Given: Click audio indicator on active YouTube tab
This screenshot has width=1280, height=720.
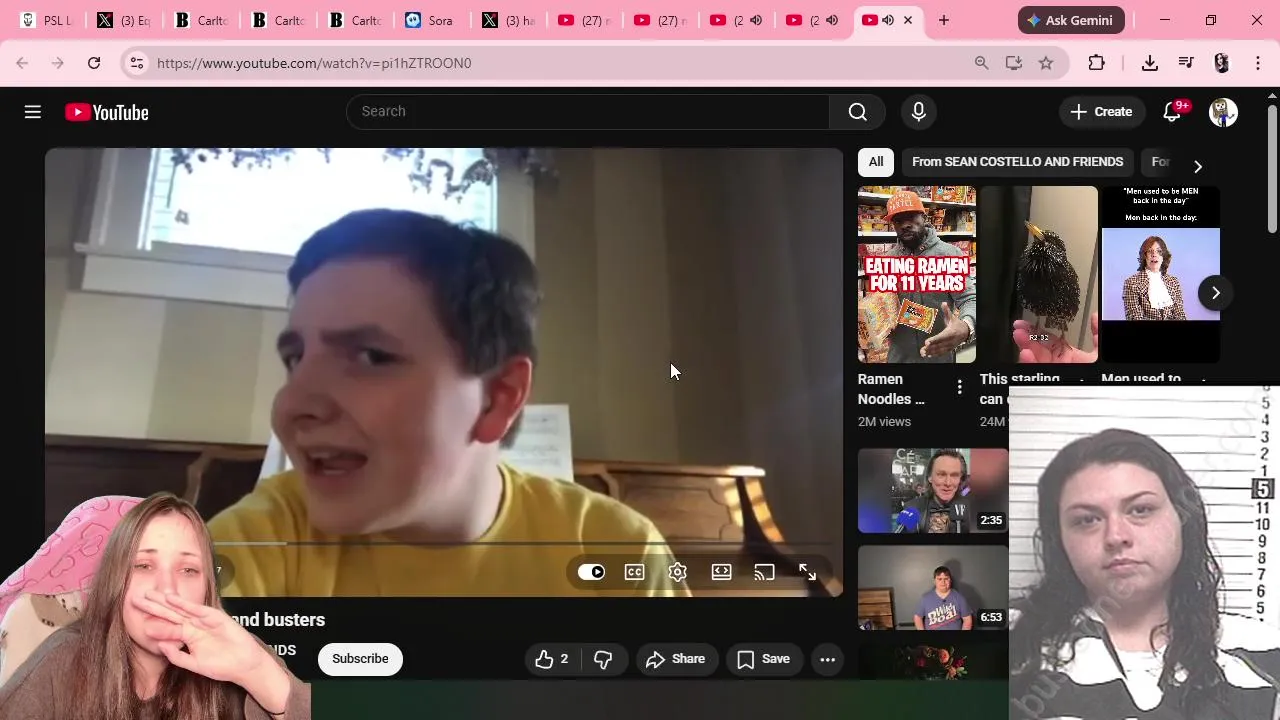Looking at the screenshot, I should 887,20.
